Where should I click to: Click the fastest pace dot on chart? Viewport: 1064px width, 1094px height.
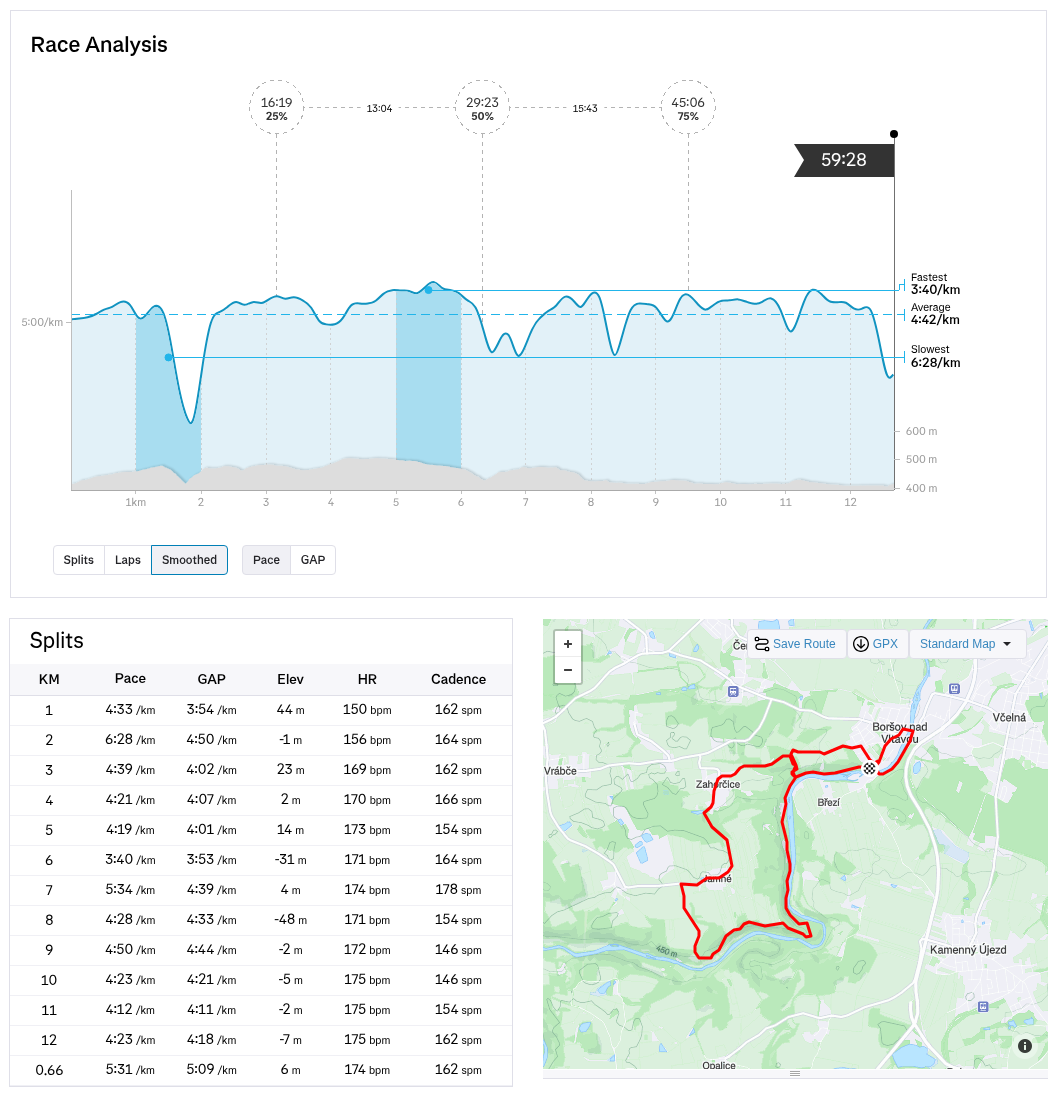click(x=428, y=290)
